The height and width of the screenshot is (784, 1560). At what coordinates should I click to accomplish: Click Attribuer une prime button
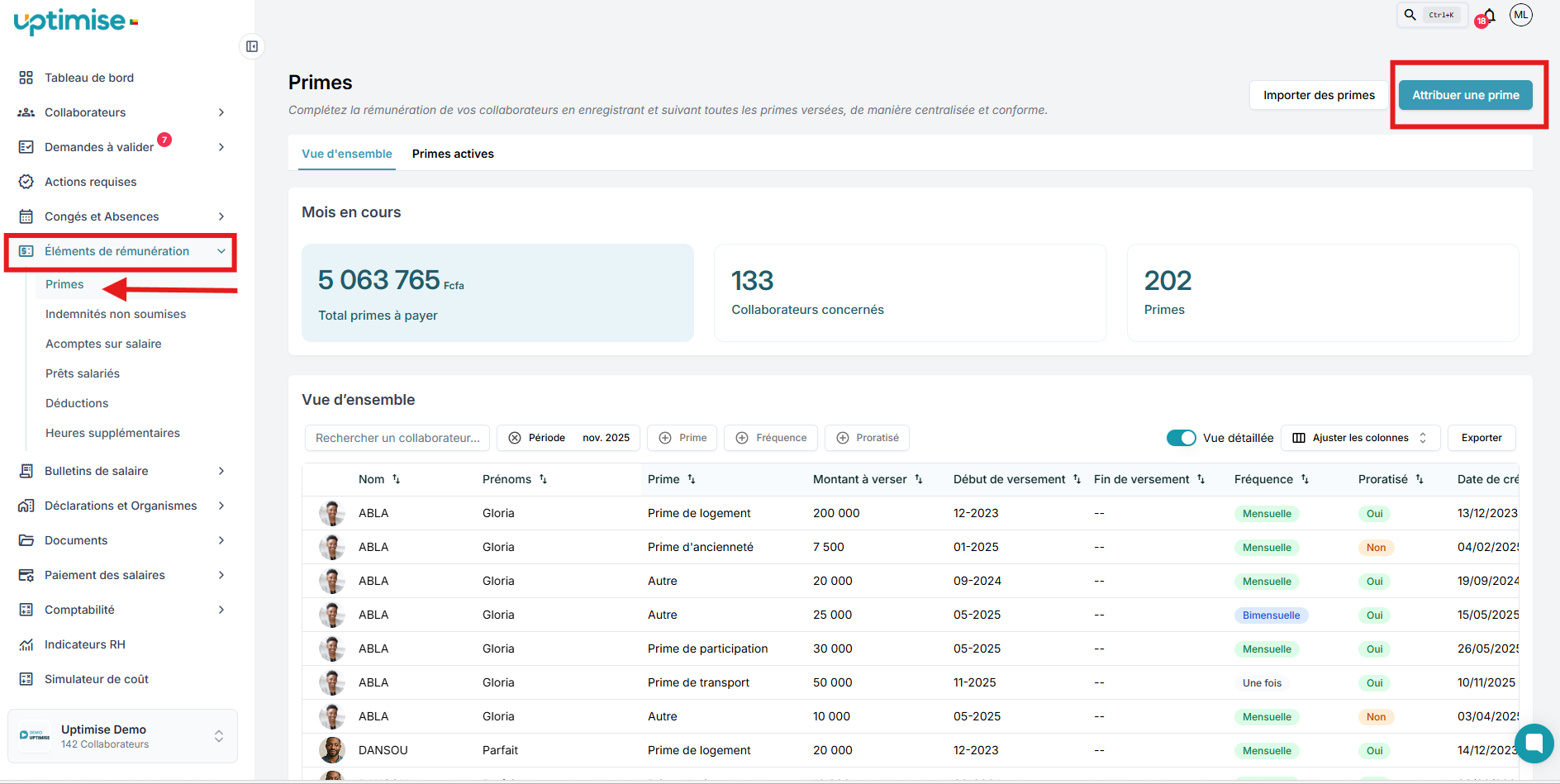(x=1465, y=95)
